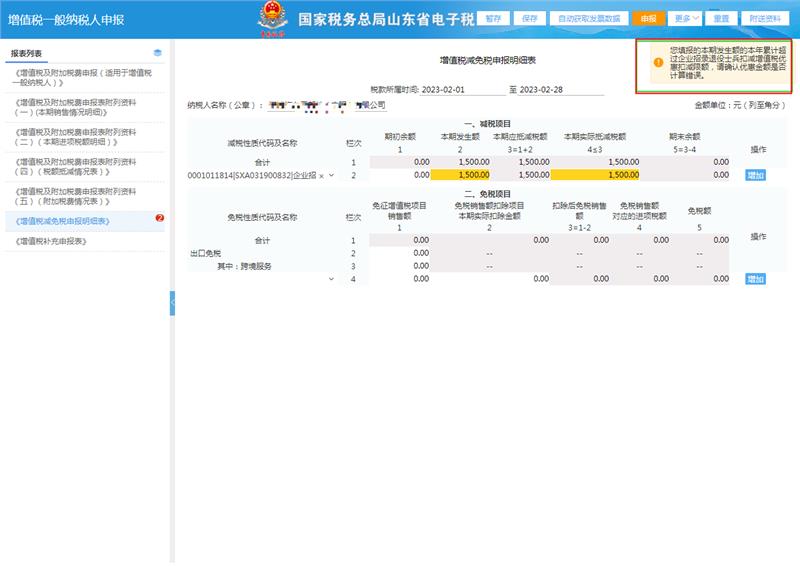Click the highlighted 本期发生额 field with 1,500.00

(460, 175)
